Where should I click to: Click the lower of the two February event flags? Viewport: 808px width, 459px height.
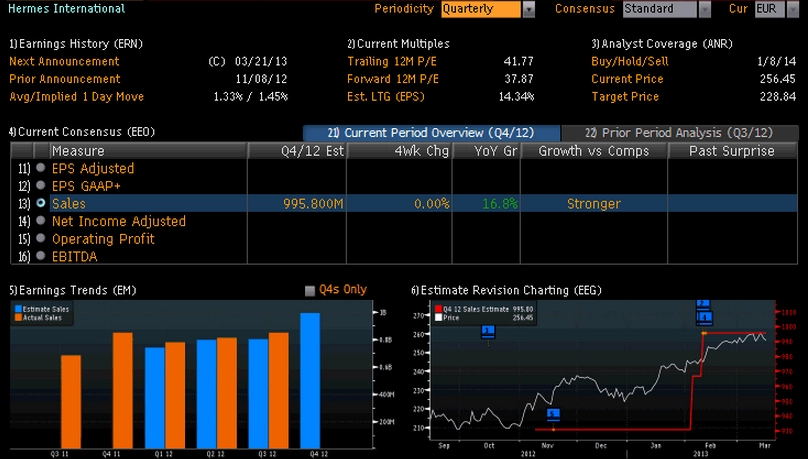click(x=704, y=318)
